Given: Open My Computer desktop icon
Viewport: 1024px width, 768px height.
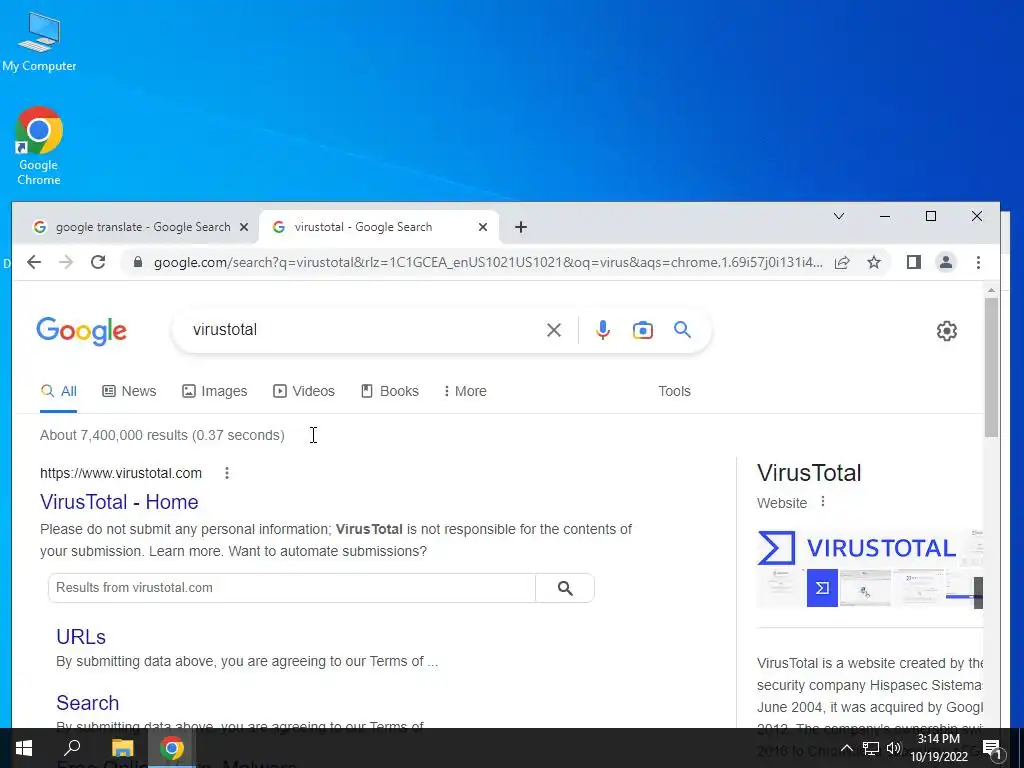Looking at the screenshot, I should click(x=39, y=41).
